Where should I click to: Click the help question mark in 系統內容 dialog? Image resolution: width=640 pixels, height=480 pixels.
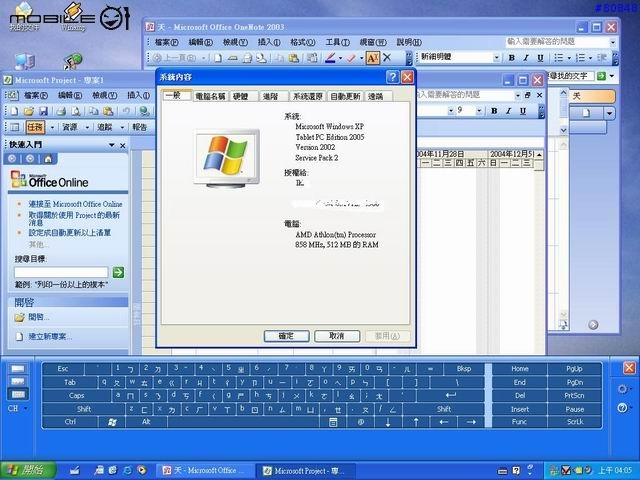[x=392, y=77]
